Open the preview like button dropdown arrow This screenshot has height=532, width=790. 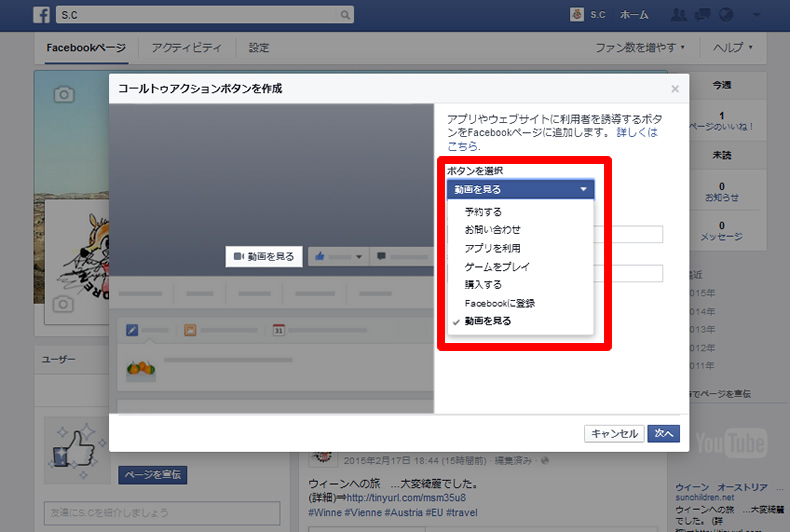(x=359, y=257)
